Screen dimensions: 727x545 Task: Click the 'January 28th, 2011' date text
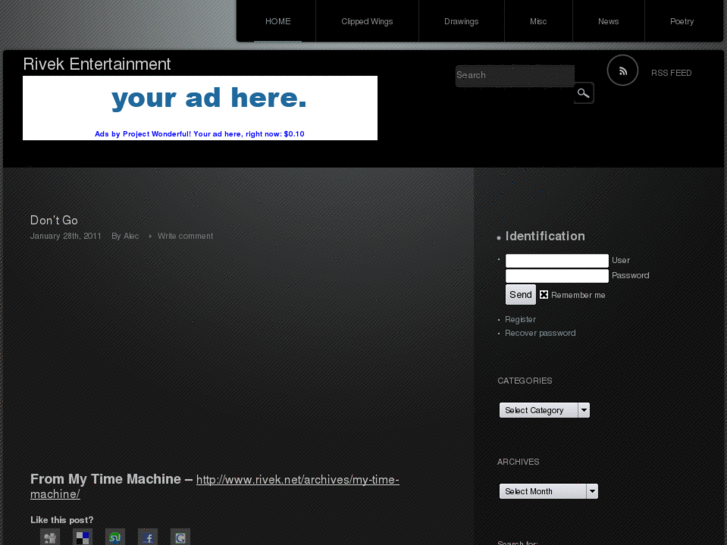tap(65, 236)
